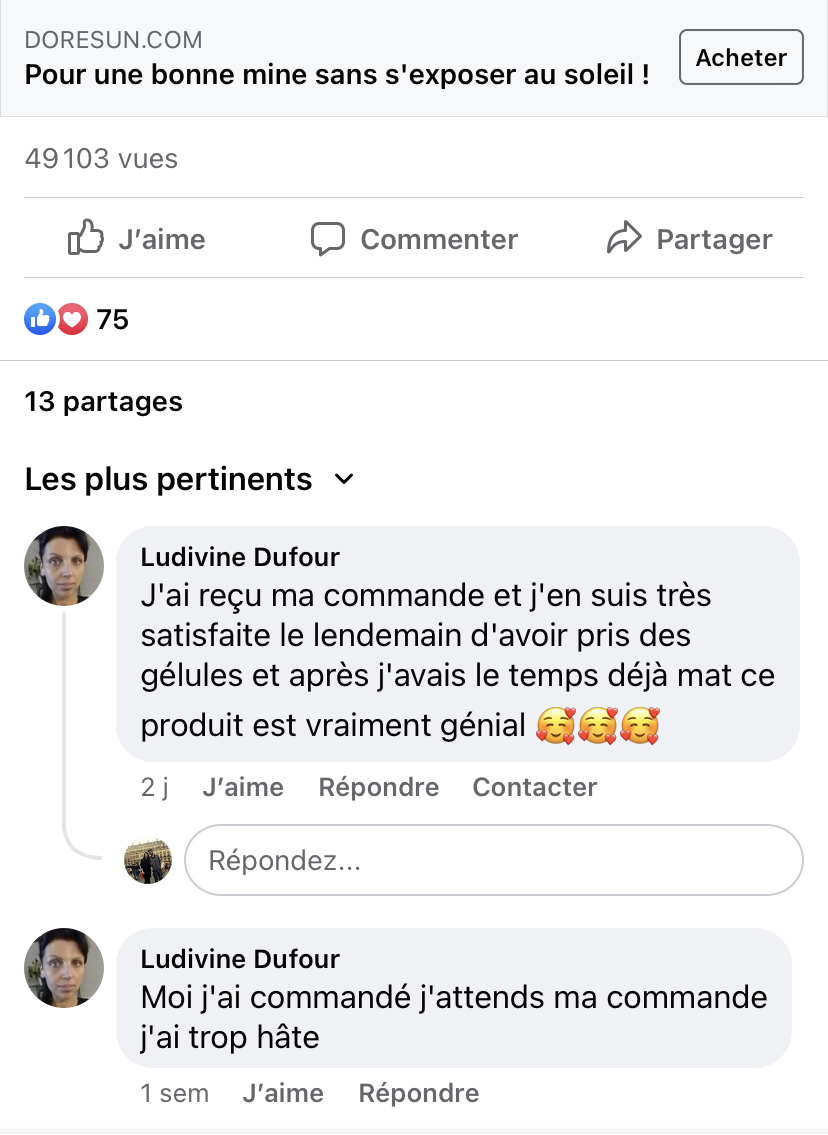
Task: Open first comment's profile picture
Action: coord(64,566)
